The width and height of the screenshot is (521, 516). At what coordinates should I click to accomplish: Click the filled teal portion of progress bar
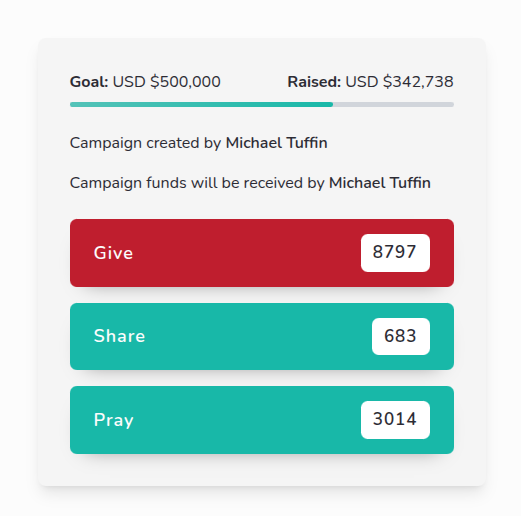pos(201,104)
